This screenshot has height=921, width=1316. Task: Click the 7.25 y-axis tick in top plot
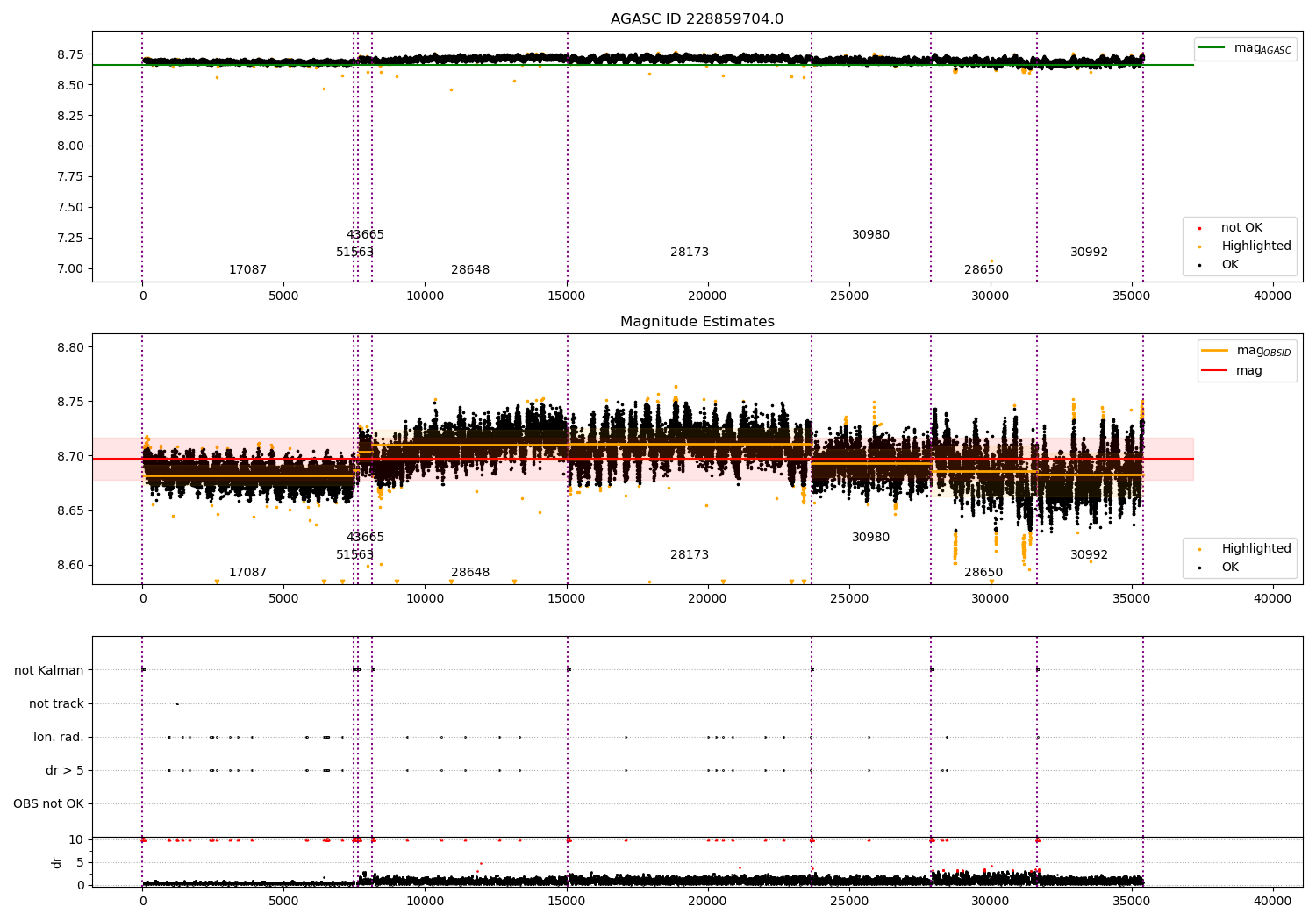coord(70,238)
